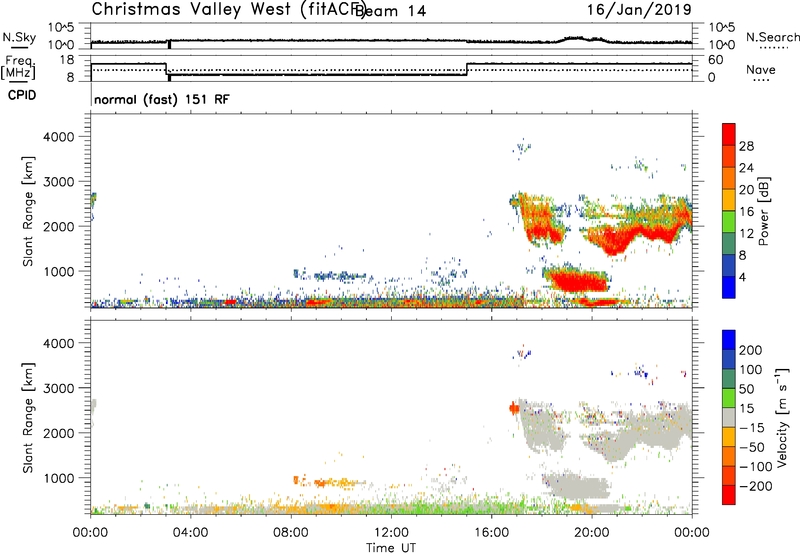Click the frequency axis value '18'
Viewport: 800px width, 554px height.
(67, 60)
